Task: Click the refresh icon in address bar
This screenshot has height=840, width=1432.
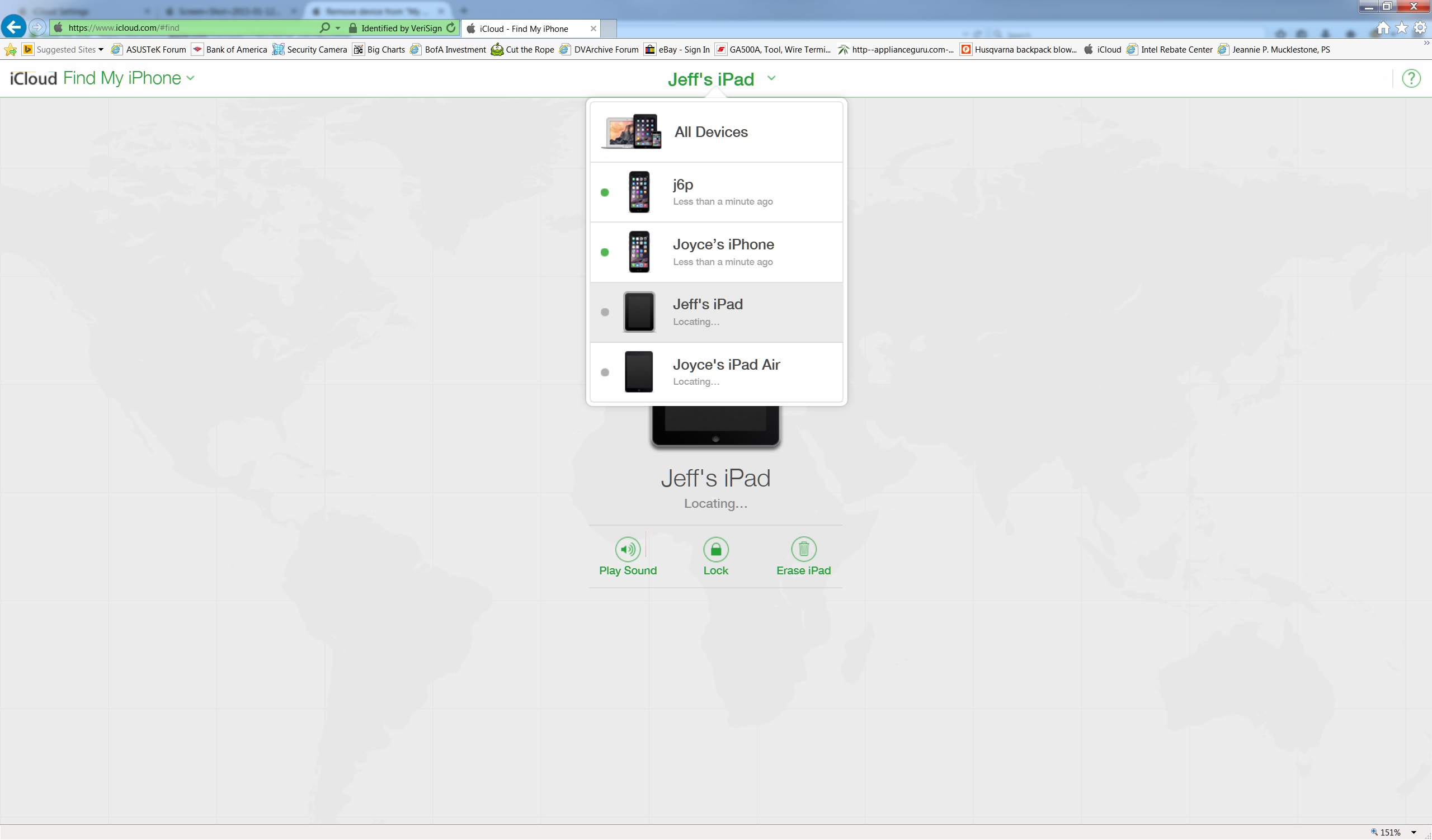Action: [x=451, y=28]
